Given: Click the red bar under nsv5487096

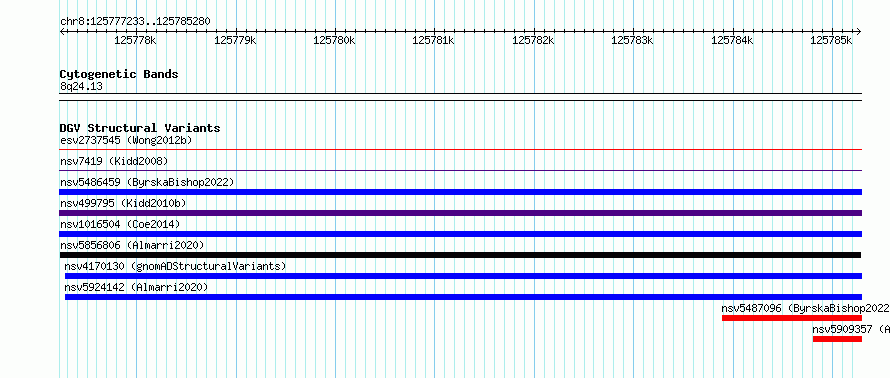Looking at the screenshot, I should point(792,318).
